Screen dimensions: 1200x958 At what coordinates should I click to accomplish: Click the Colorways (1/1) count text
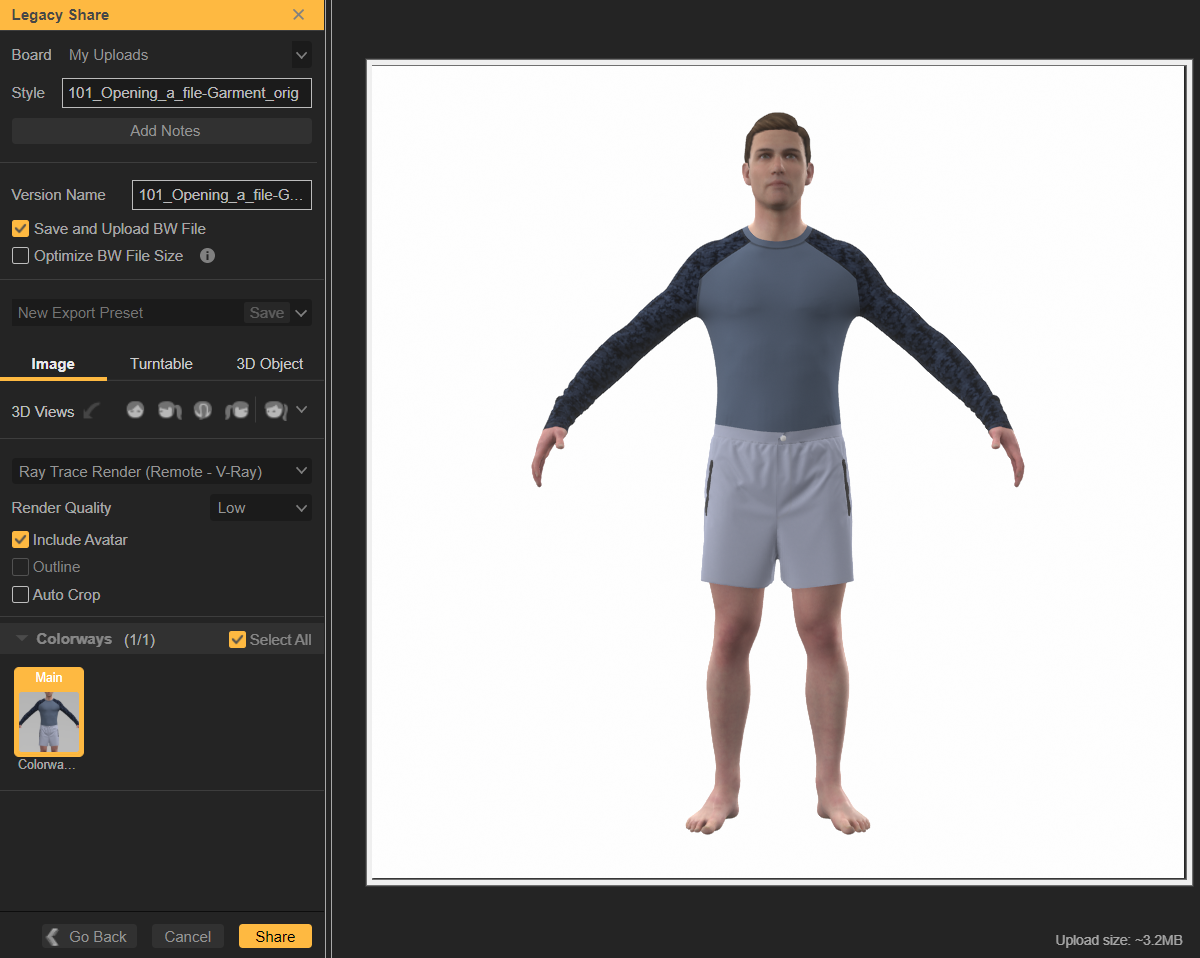[x=139, y=639]
